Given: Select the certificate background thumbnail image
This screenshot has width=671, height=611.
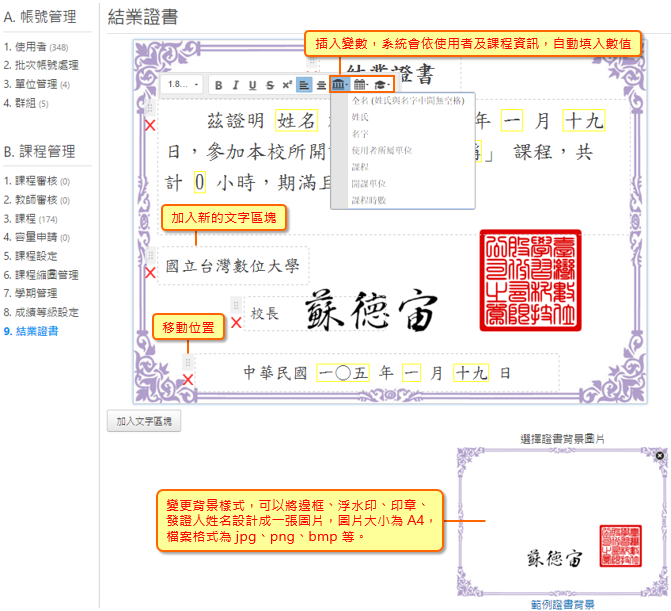Looking at the screenshot, I should point(562,520).
